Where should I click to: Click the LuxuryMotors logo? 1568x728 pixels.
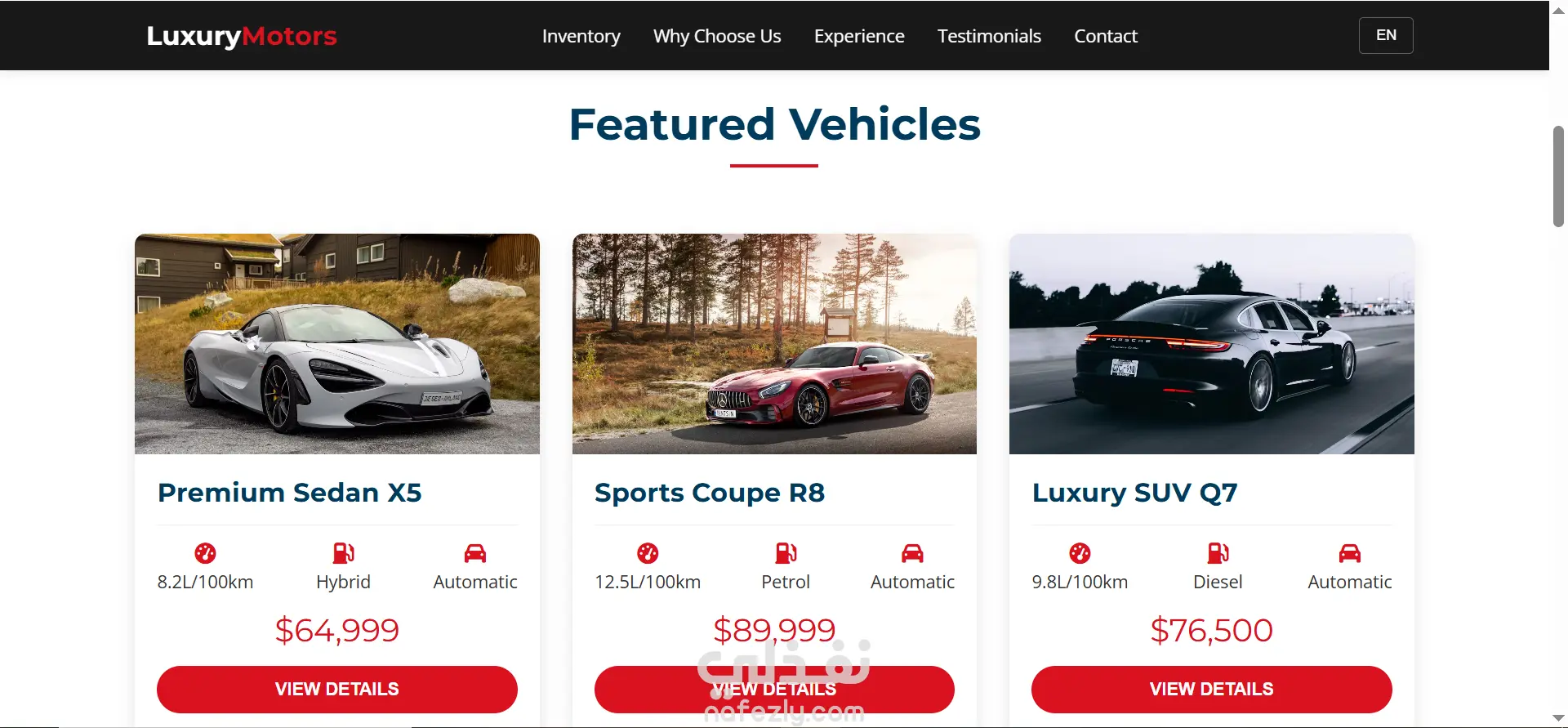click(x=242, y=36)
